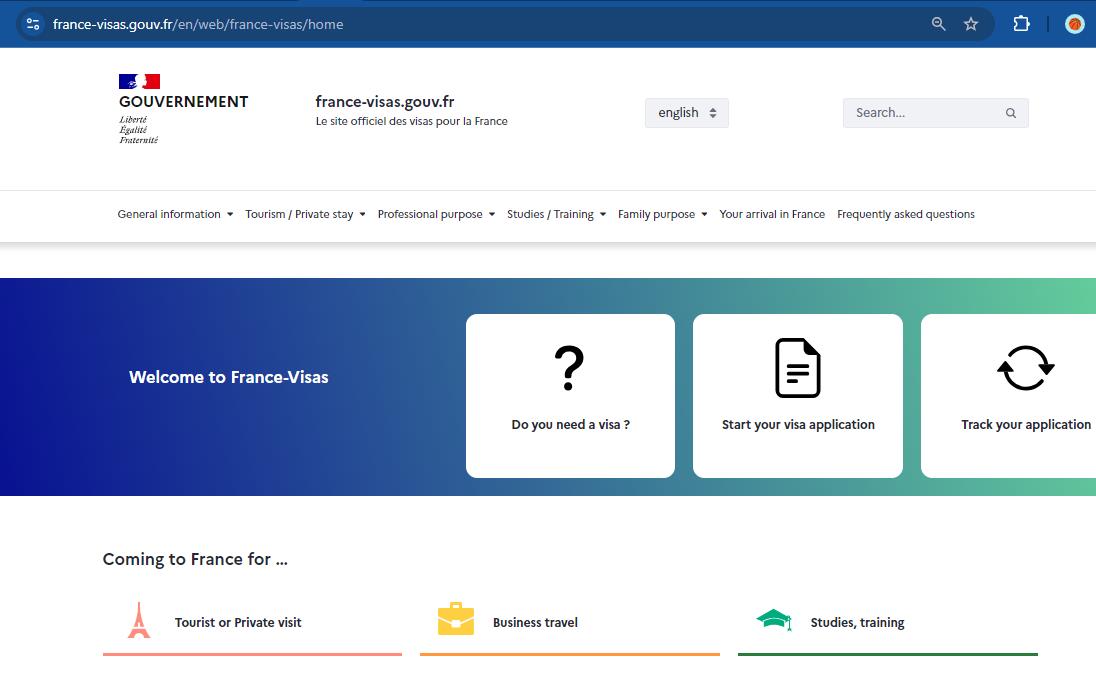Expand the Studies / Training dropdown
This screenshot has width=1096, height=681.
(556, 214)
